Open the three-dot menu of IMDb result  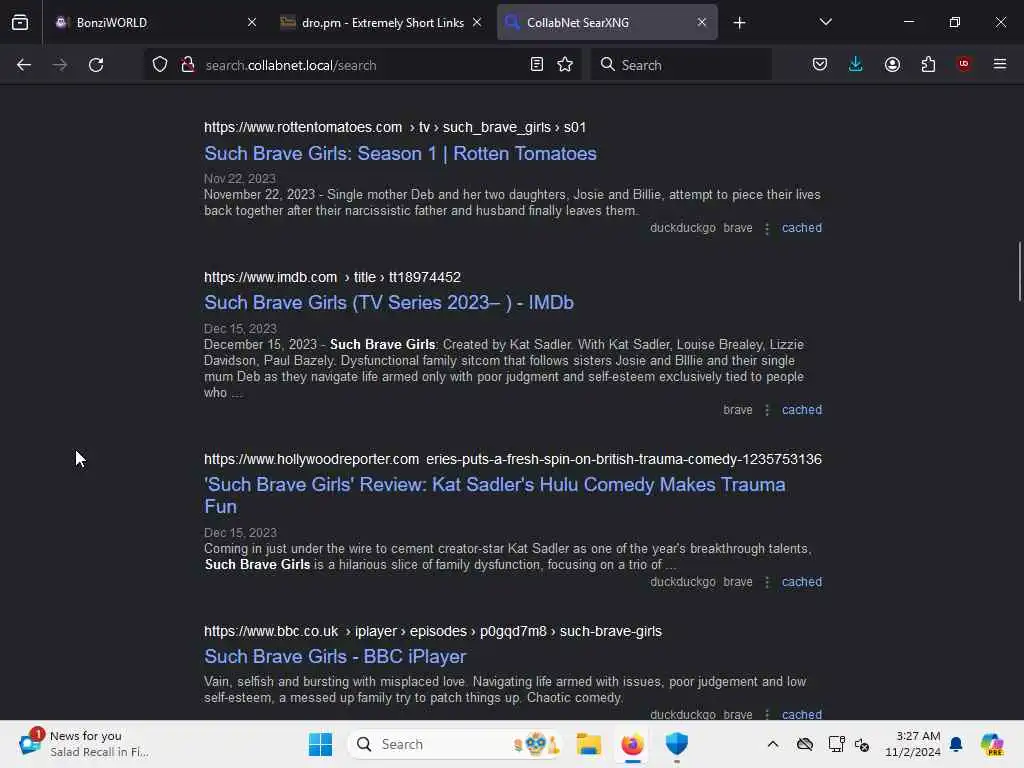click(767, 410)
